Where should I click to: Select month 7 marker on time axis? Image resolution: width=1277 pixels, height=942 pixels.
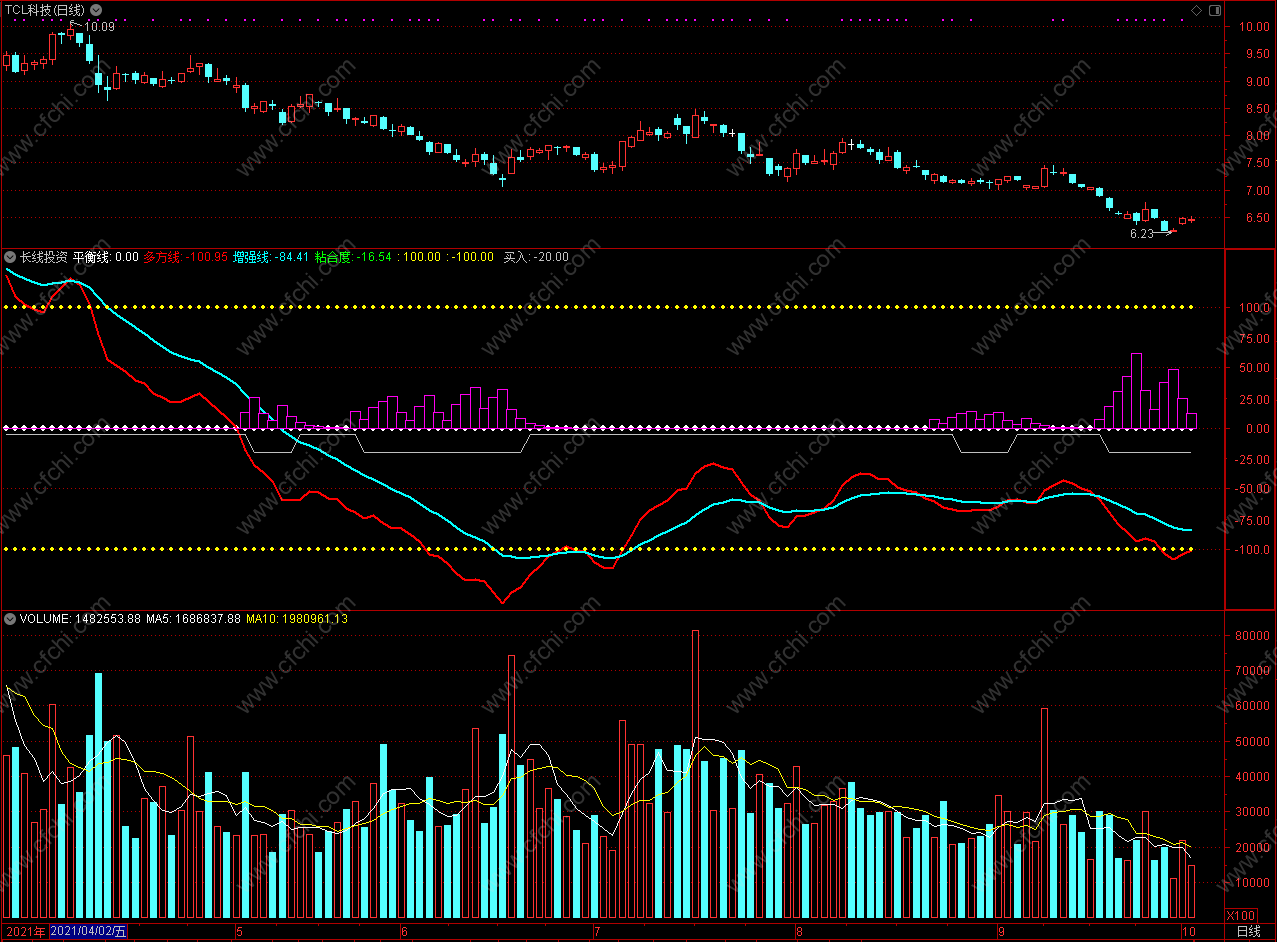click(x=597, y=932)
